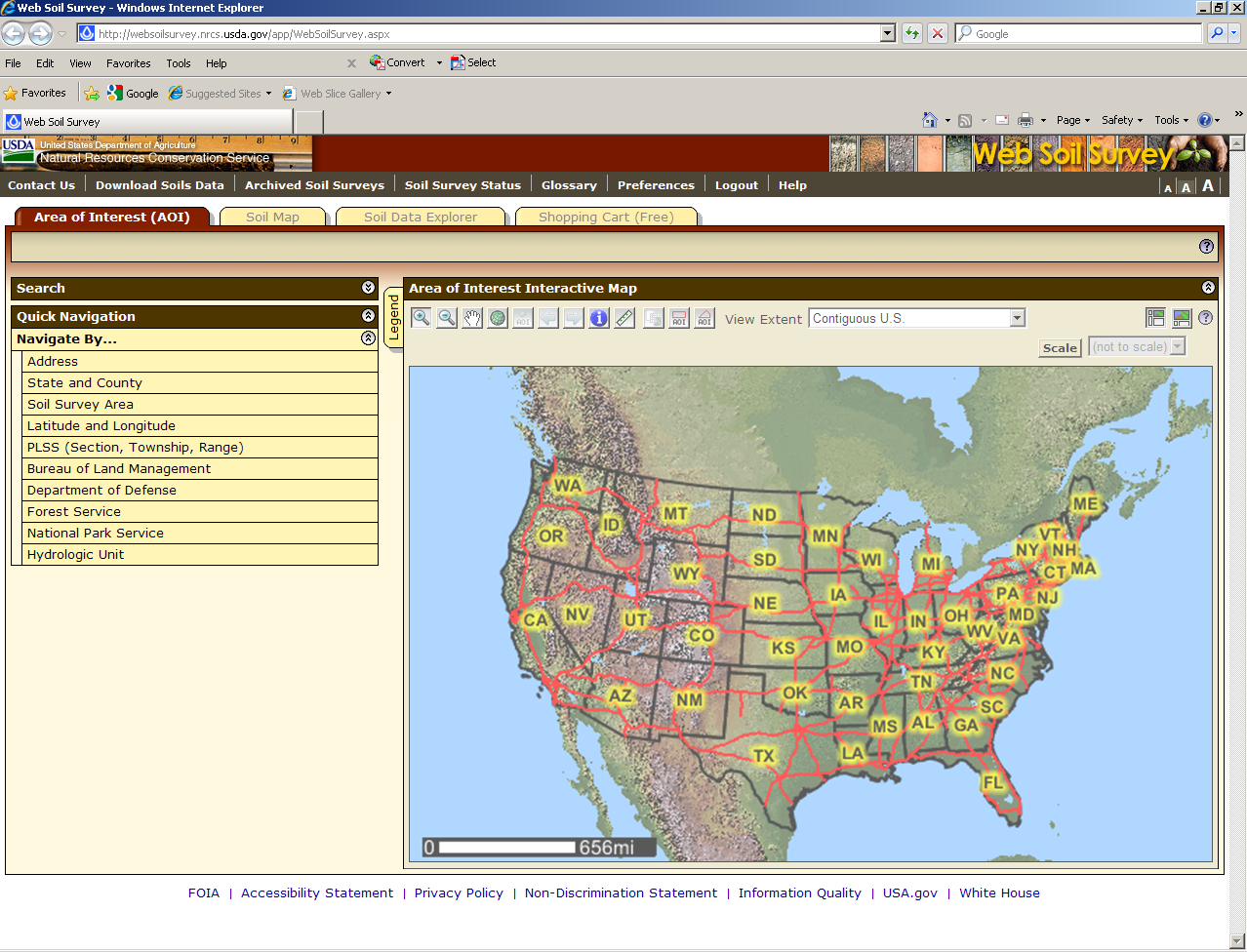Open the Shopping Cart (Free) tab
1247x952 pixels.
(606, 217)
